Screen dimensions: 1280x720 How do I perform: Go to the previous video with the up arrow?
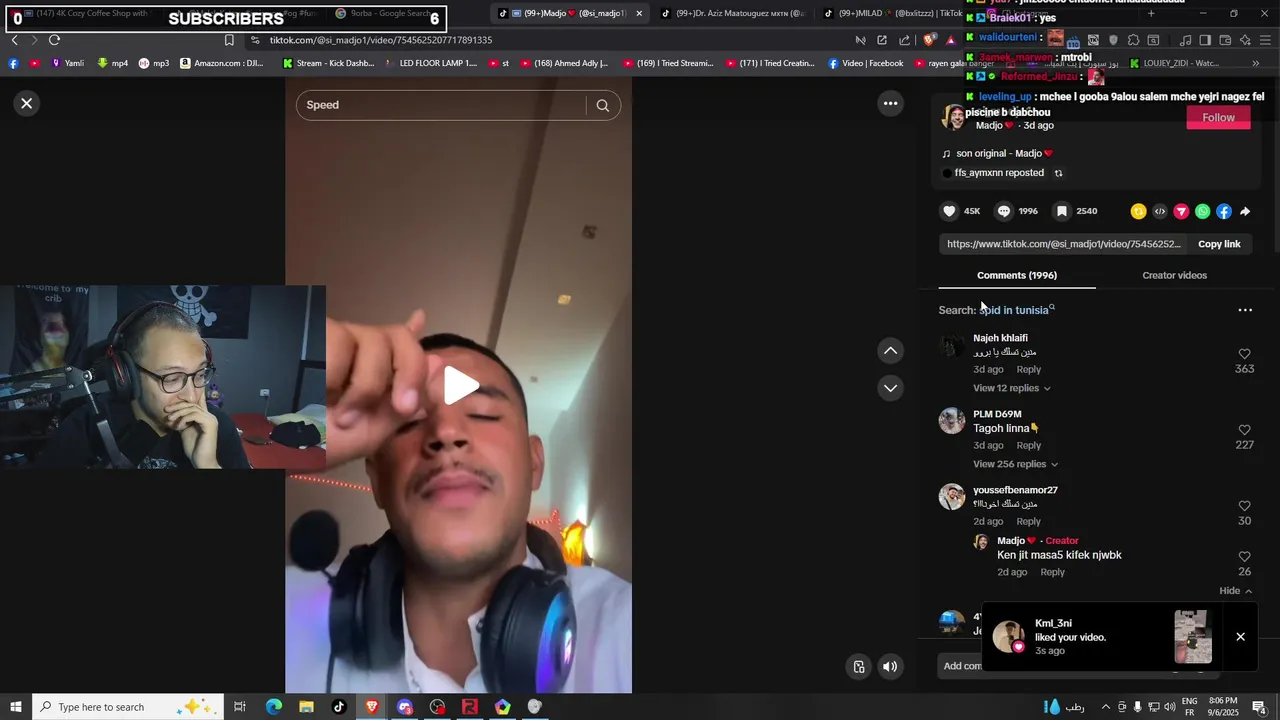[890, 351]
